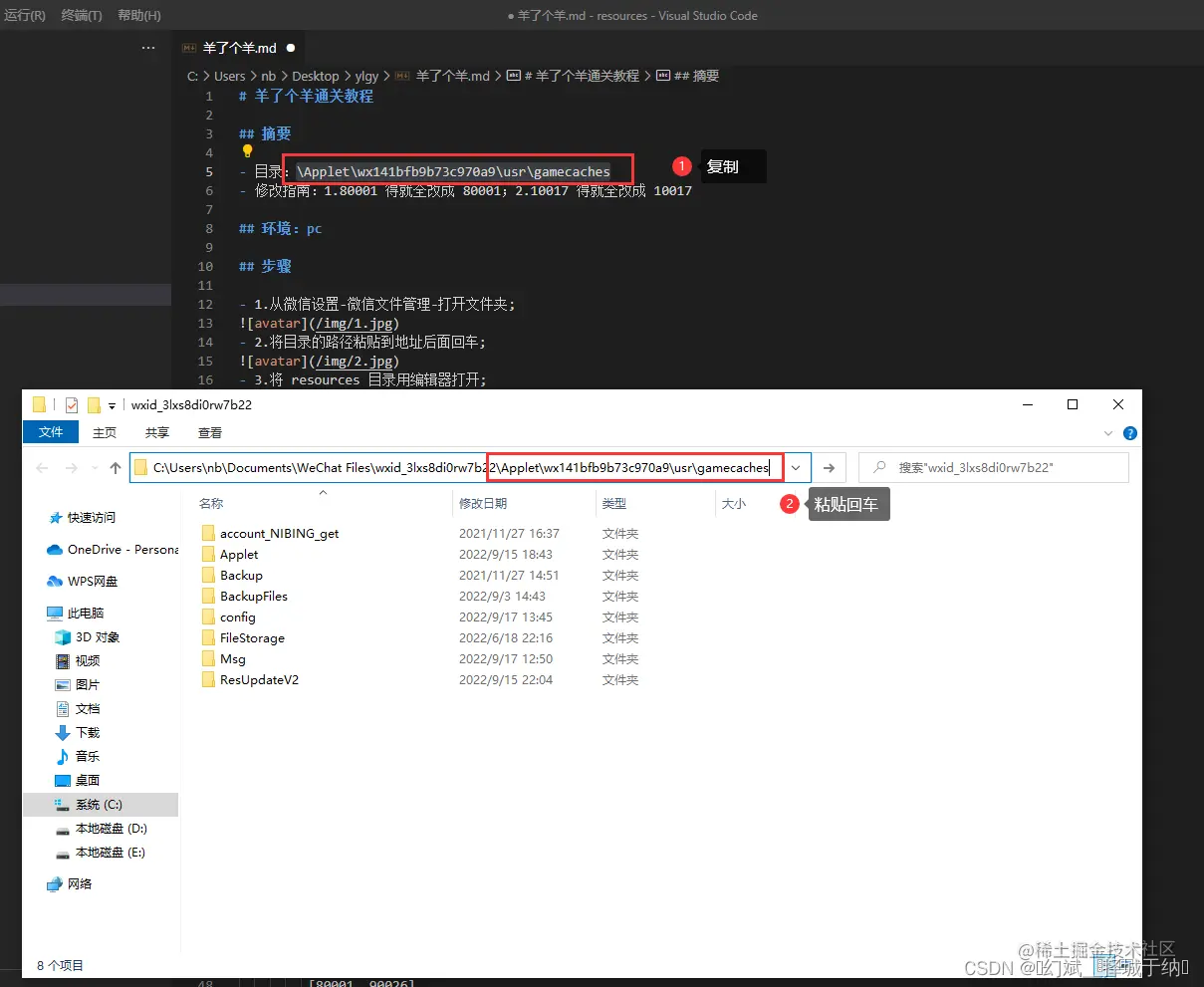
Task: Open the Explorer help icon
Action: coord(1130,433)
